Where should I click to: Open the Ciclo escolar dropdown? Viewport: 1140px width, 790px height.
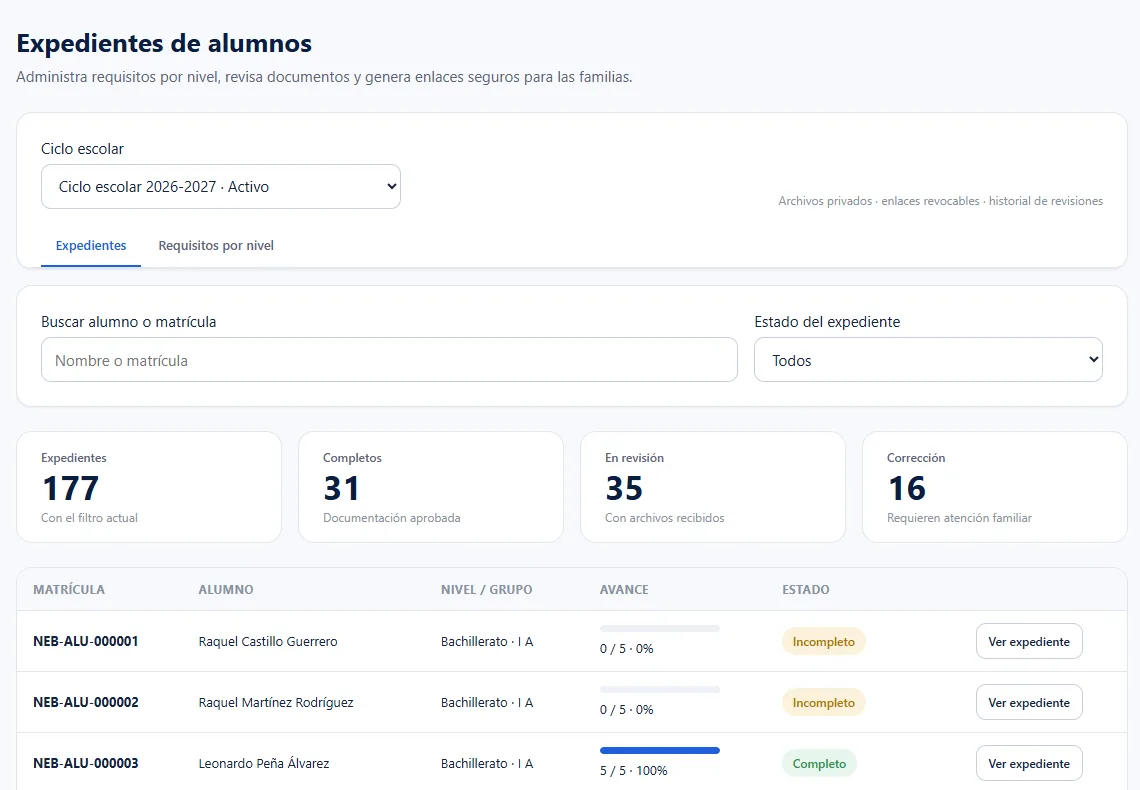[220, 187]
